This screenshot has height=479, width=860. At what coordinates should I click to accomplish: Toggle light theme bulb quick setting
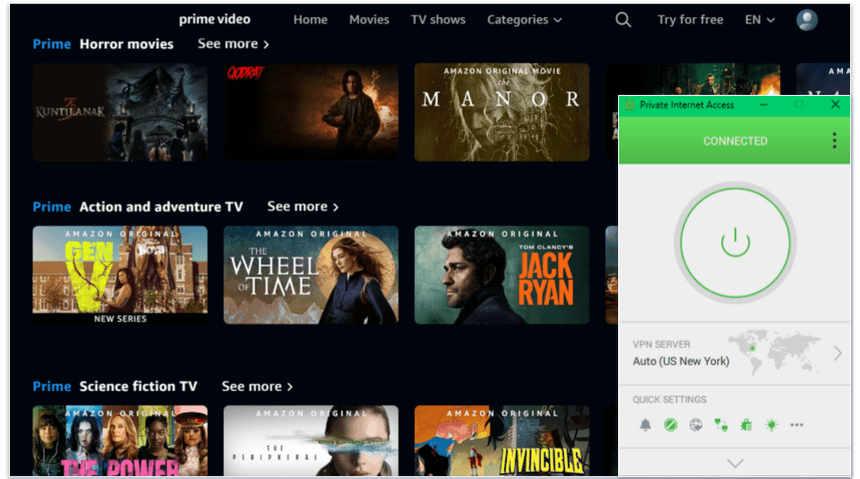[771, 425]
